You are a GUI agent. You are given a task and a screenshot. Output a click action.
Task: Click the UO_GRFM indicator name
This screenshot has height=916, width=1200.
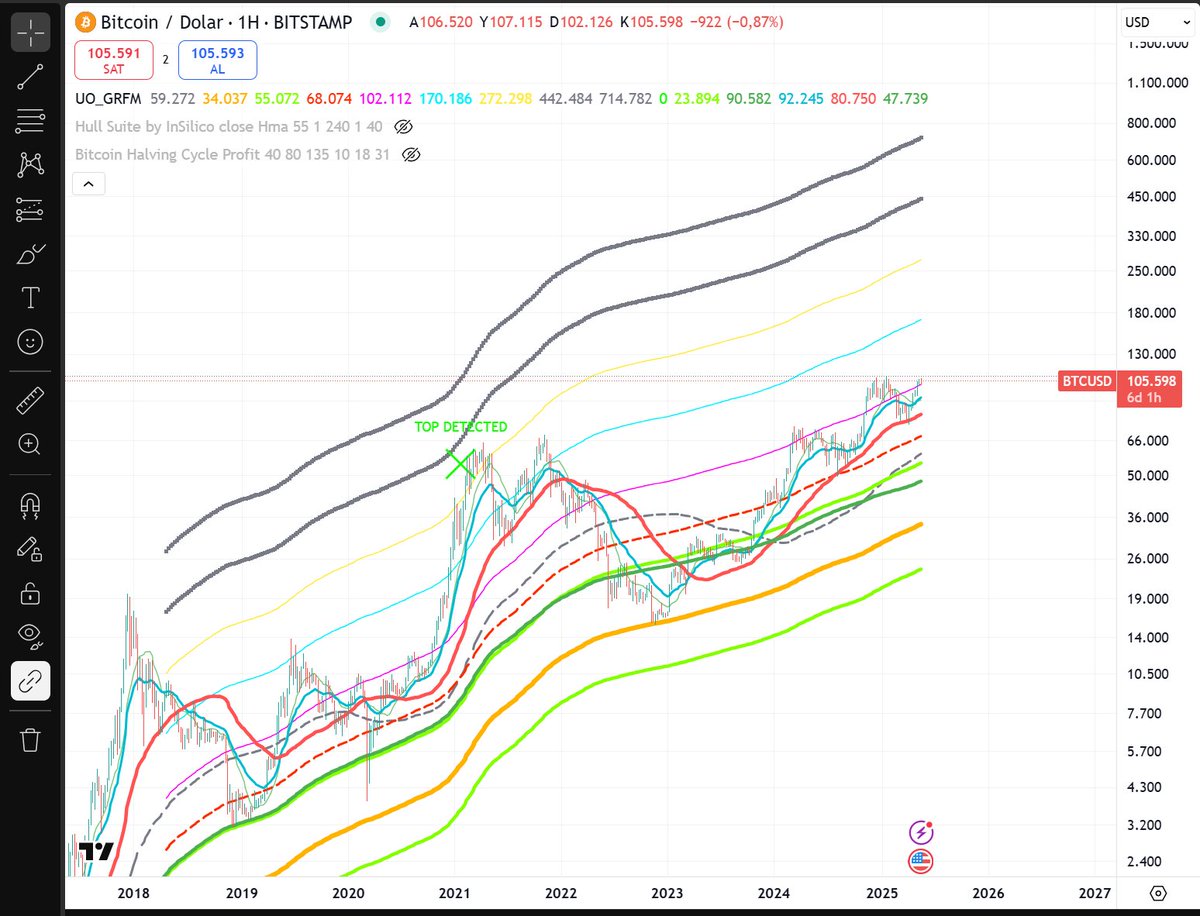(109, 99)
